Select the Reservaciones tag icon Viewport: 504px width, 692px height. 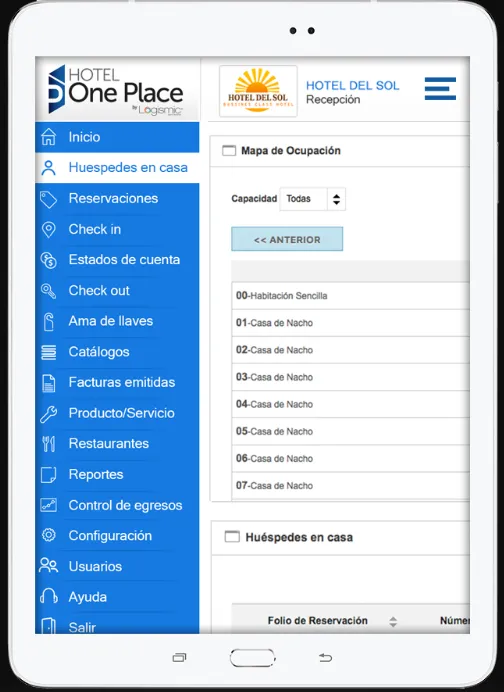point(49,199)
